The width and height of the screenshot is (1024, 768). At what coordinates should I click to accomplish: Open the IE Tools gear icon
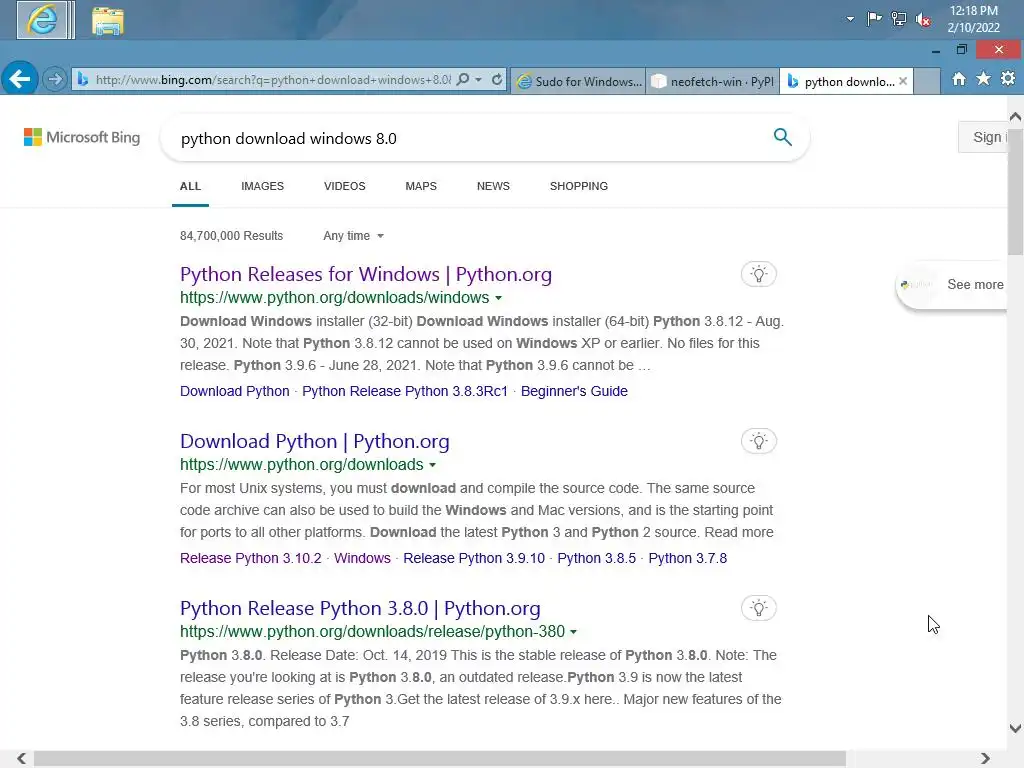click(1008, 79)
